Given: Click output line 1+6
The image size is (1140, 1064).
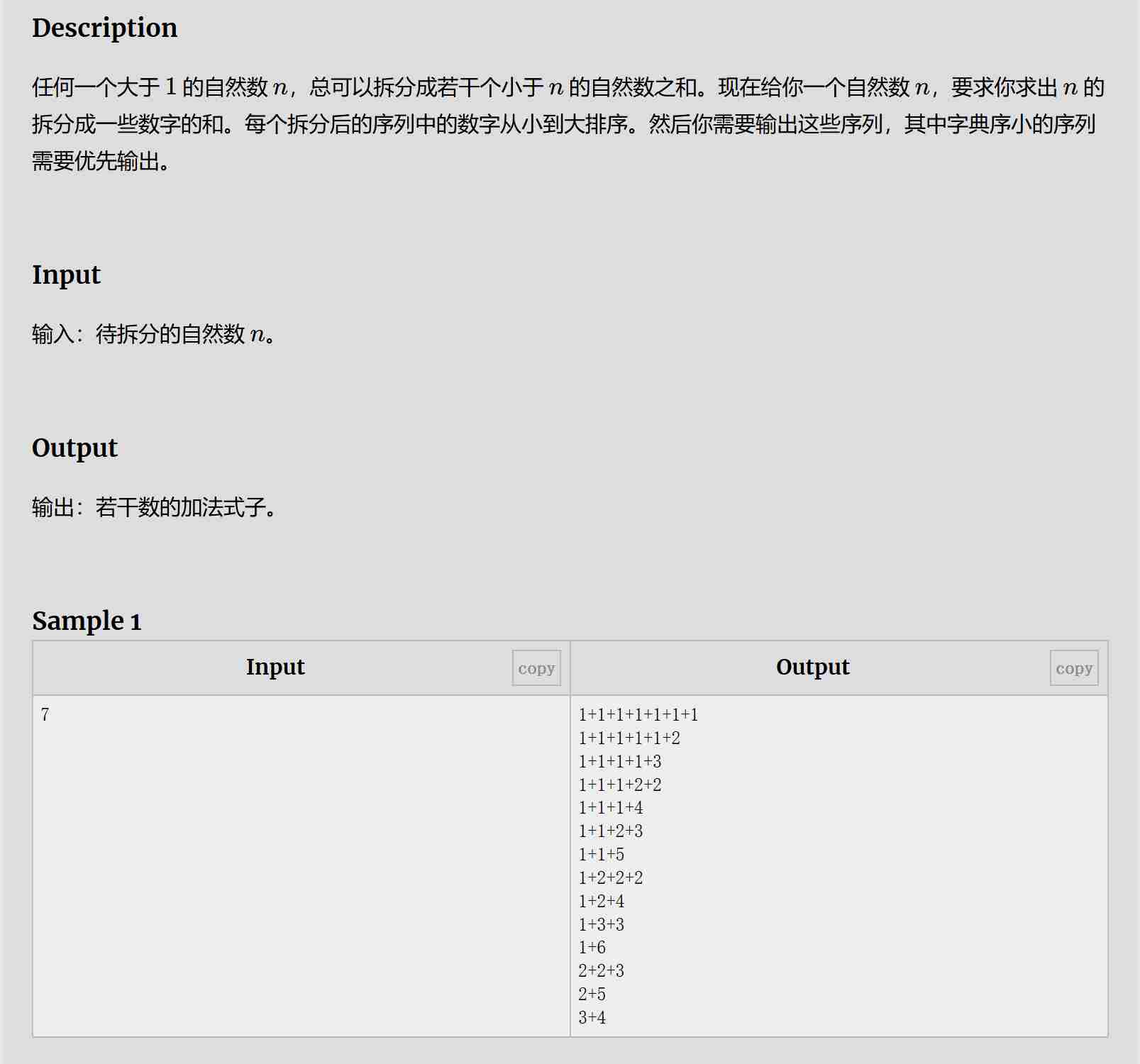Looking at the screenshot, I should [592, 948].
